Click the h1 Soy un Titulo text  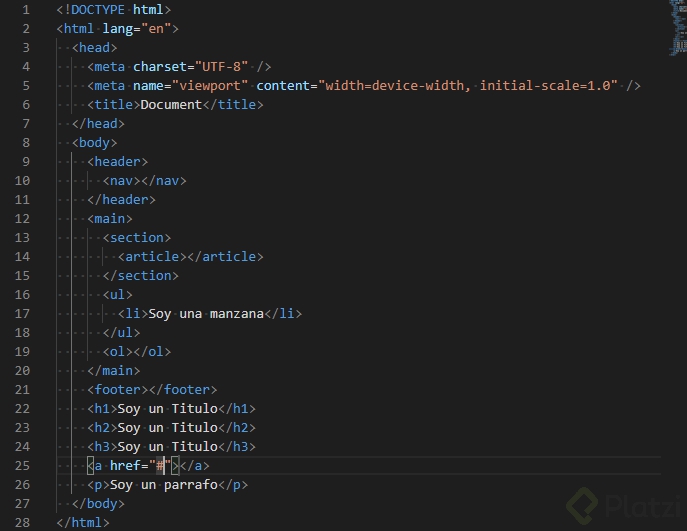[x=167, y=409]
